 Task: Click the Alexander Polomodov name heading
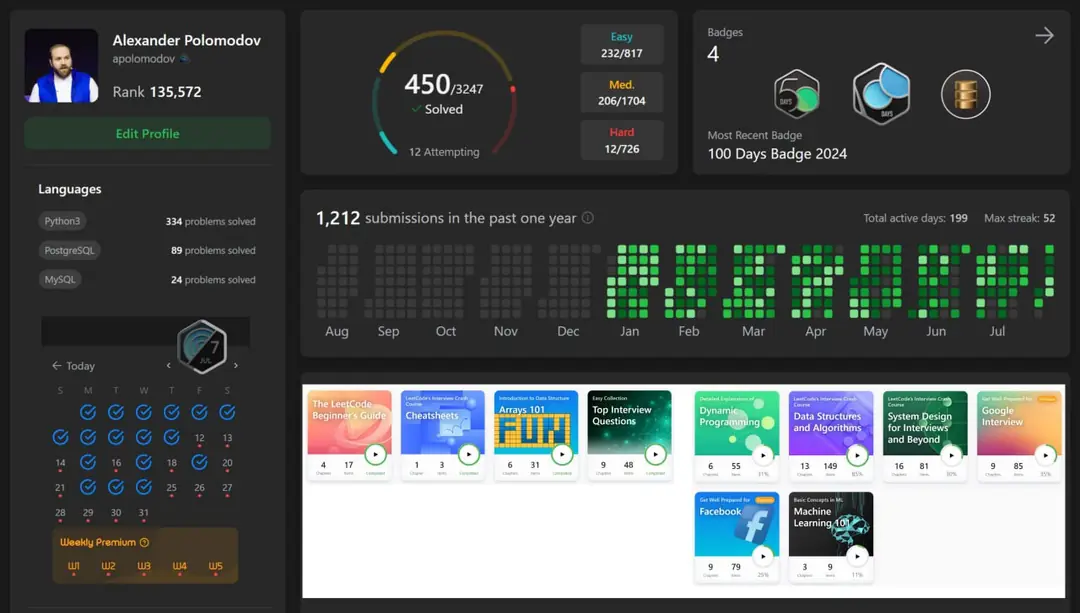[x=187, y=41]
